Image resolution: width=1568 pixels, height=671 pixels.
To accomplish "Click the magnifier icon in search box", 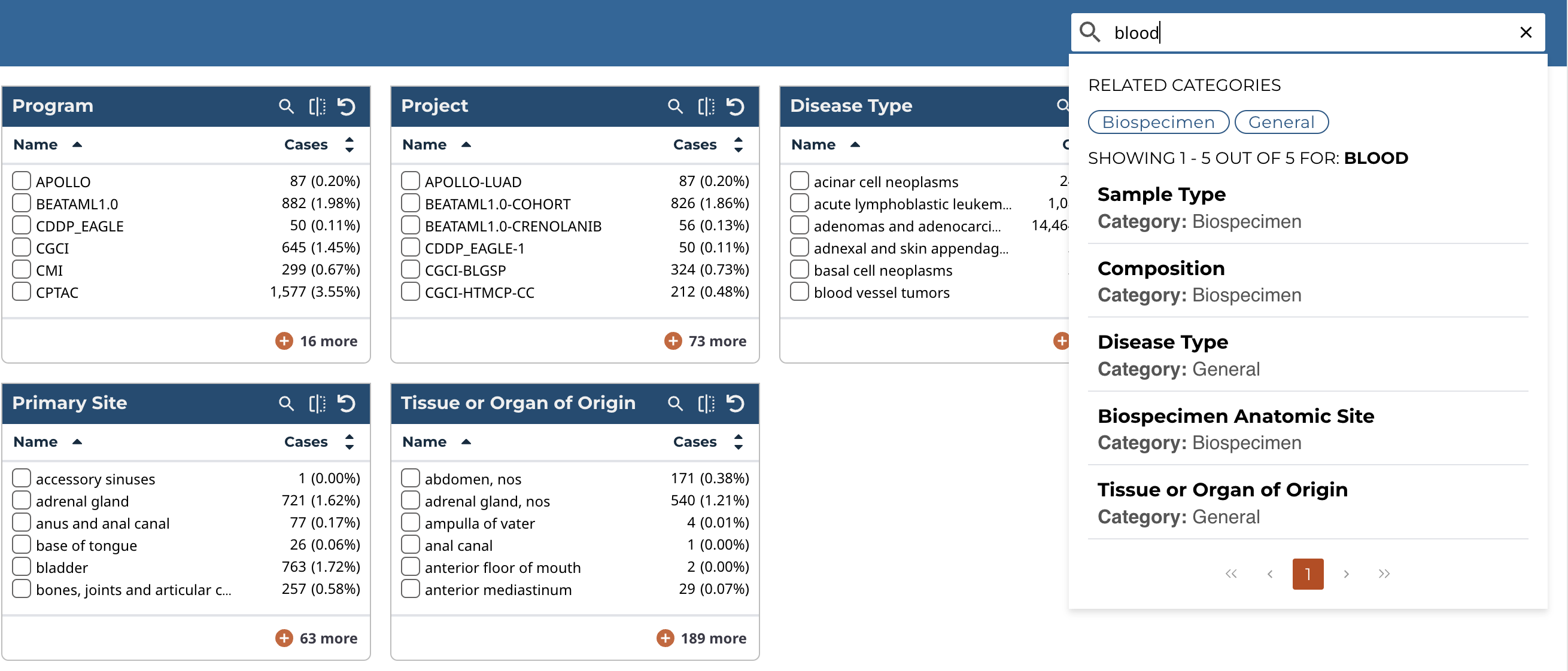I will click(x=1090, y=32).
